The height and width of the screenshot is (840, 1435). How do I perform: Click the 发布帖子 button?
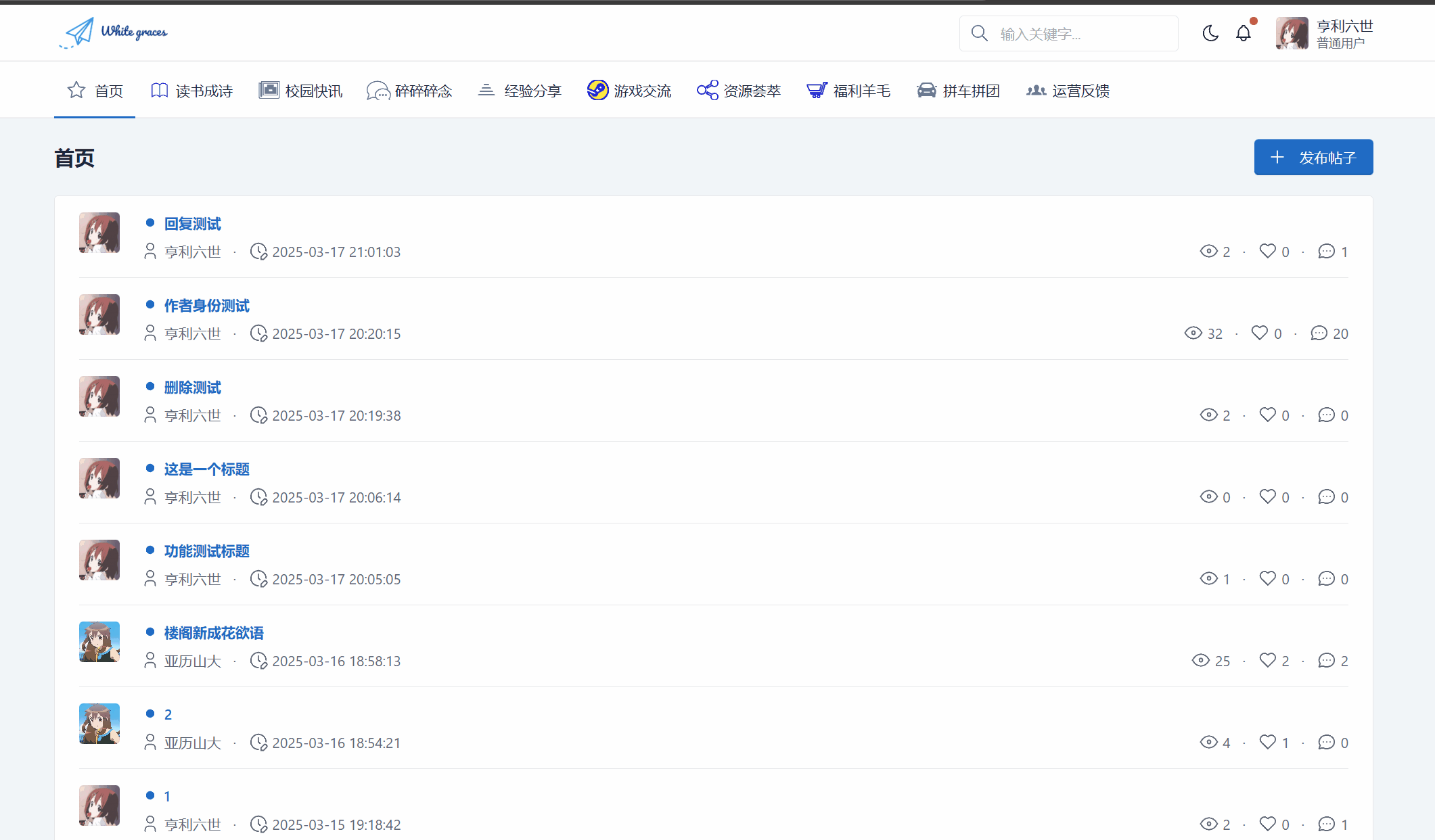(x=1313, y=158)
